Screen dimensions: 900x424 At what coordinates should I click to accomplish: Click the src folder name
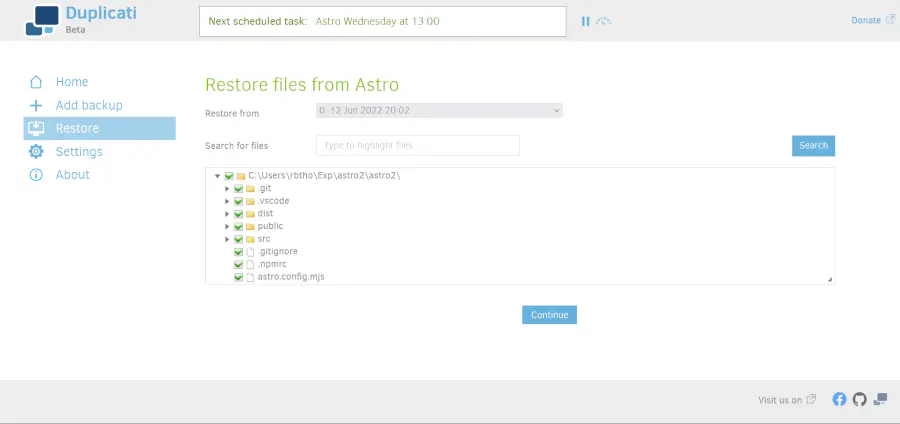point(264,239)
